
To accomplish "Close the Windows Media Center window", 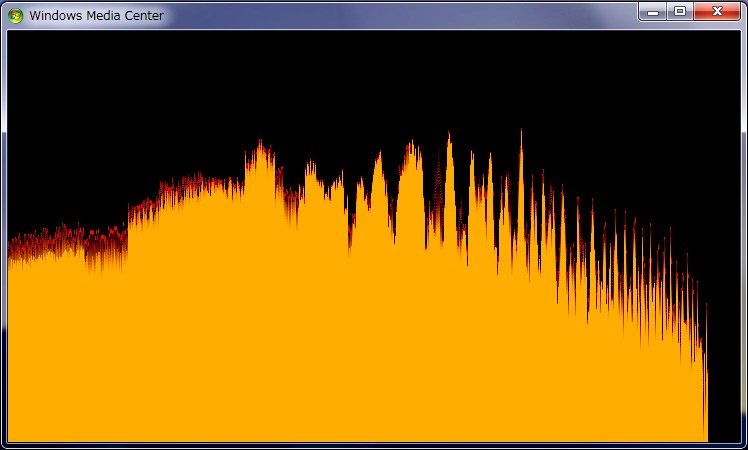I will [x=717, y=12].
